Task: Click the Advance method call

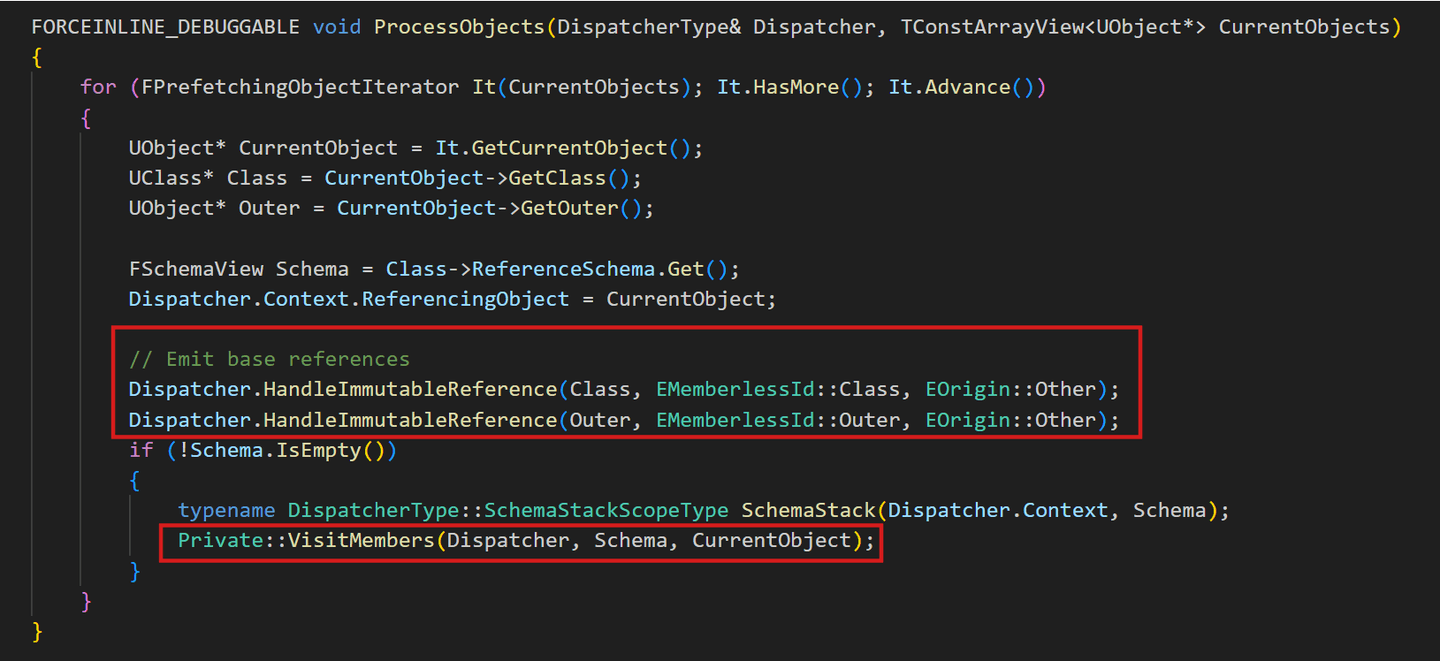Action: coord(967,87)
